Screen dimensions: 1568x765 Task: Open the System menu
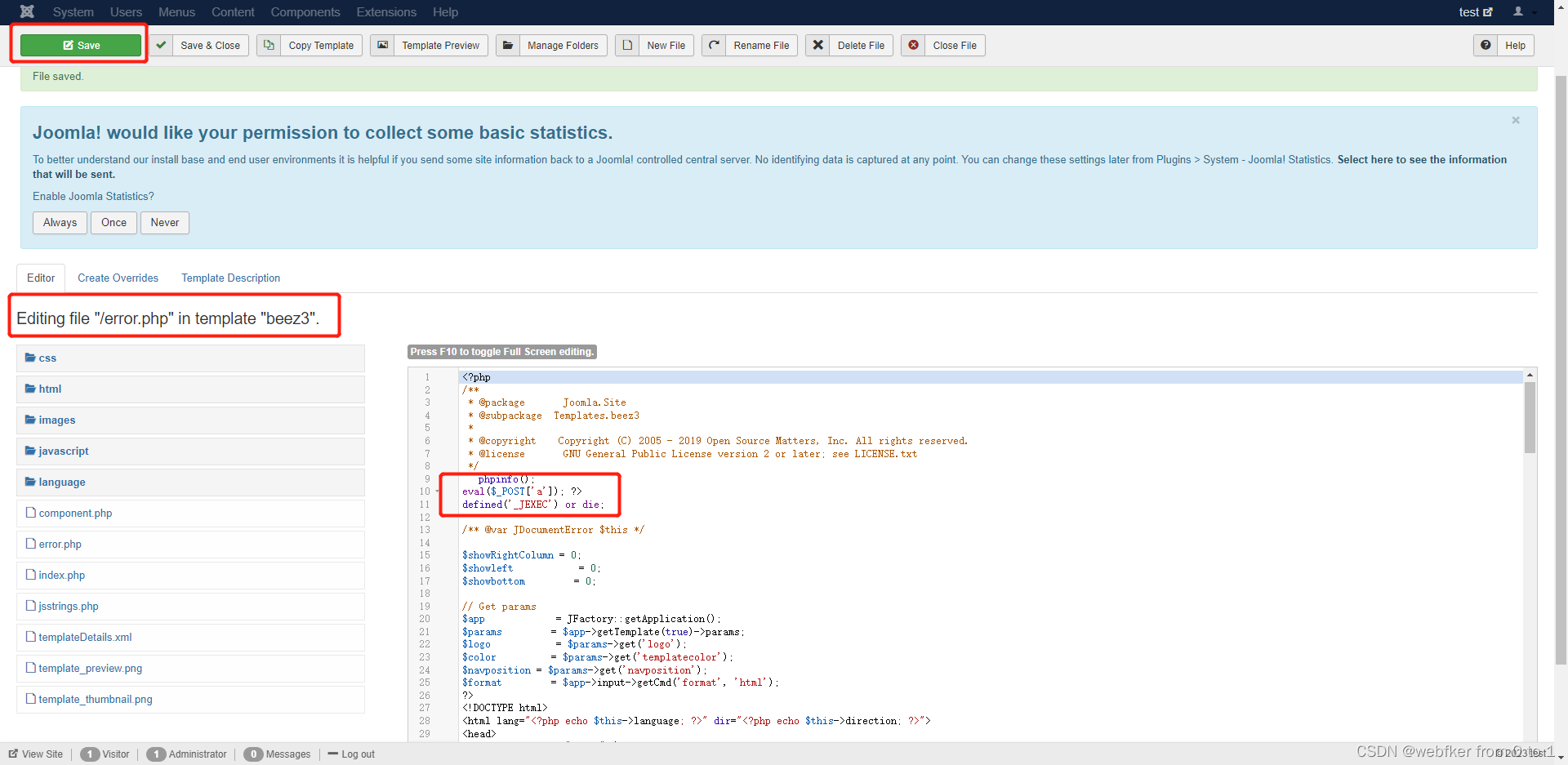click(73, 12)
